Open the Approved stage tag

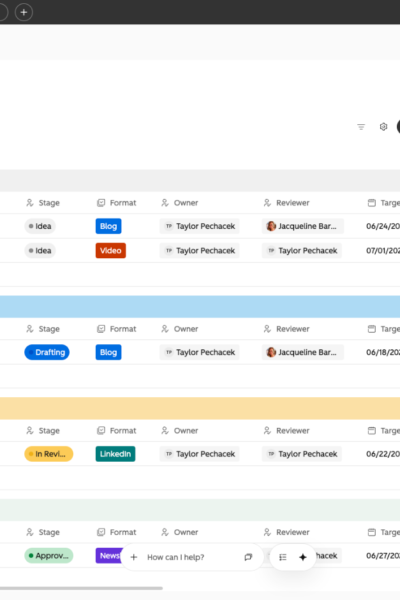click(49, 556)
